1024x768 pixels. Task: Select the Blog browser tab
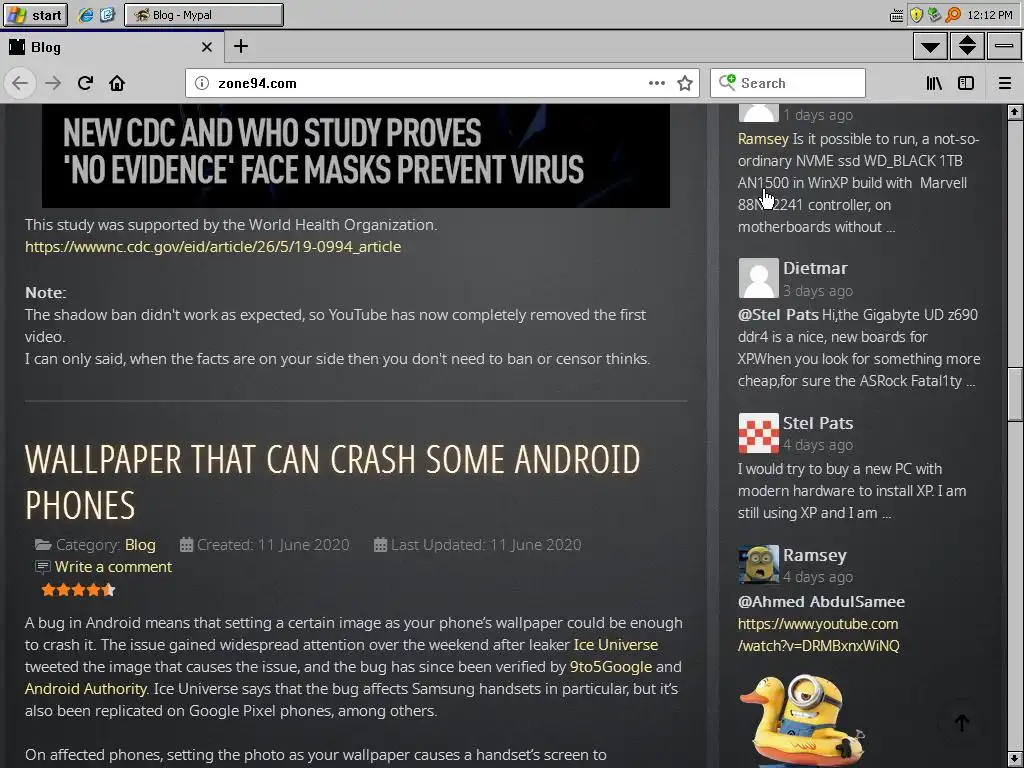tap(112, 47)
